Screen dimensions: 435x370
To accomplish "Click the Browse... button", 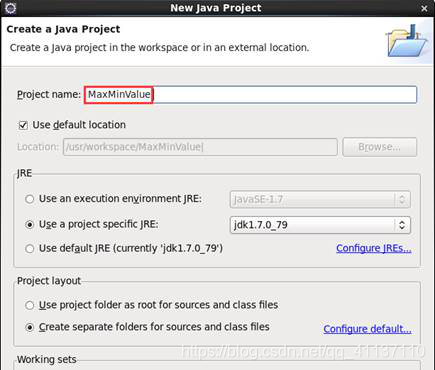I will pos(379,147).
